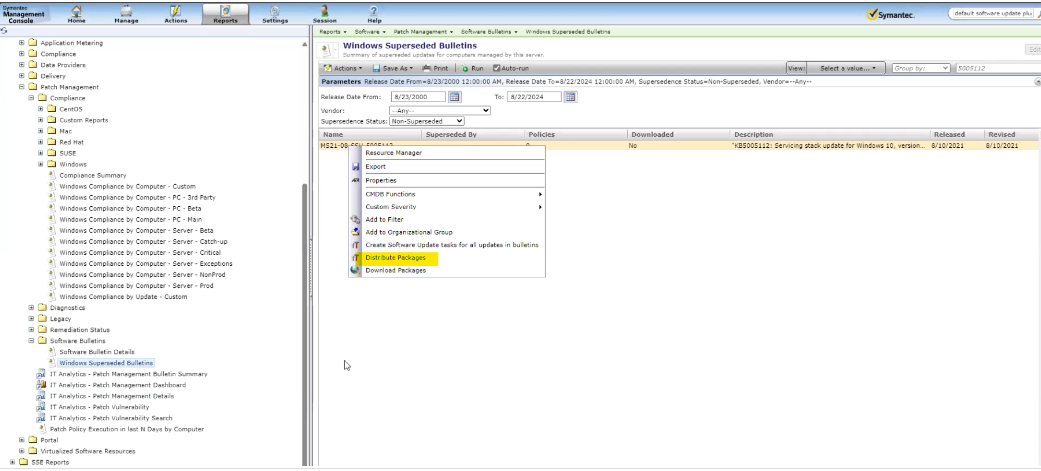Select Download Packages in context menu
1041x471 pixels.
(394, 270)
